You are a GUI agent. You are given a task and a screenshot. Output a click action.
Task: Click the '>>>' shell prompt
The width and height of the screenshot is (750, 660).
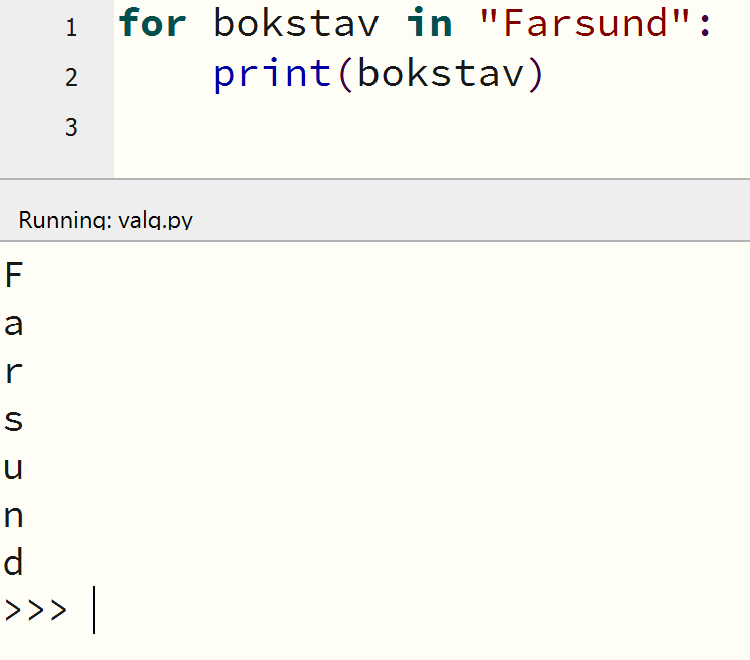click(36, 610)
